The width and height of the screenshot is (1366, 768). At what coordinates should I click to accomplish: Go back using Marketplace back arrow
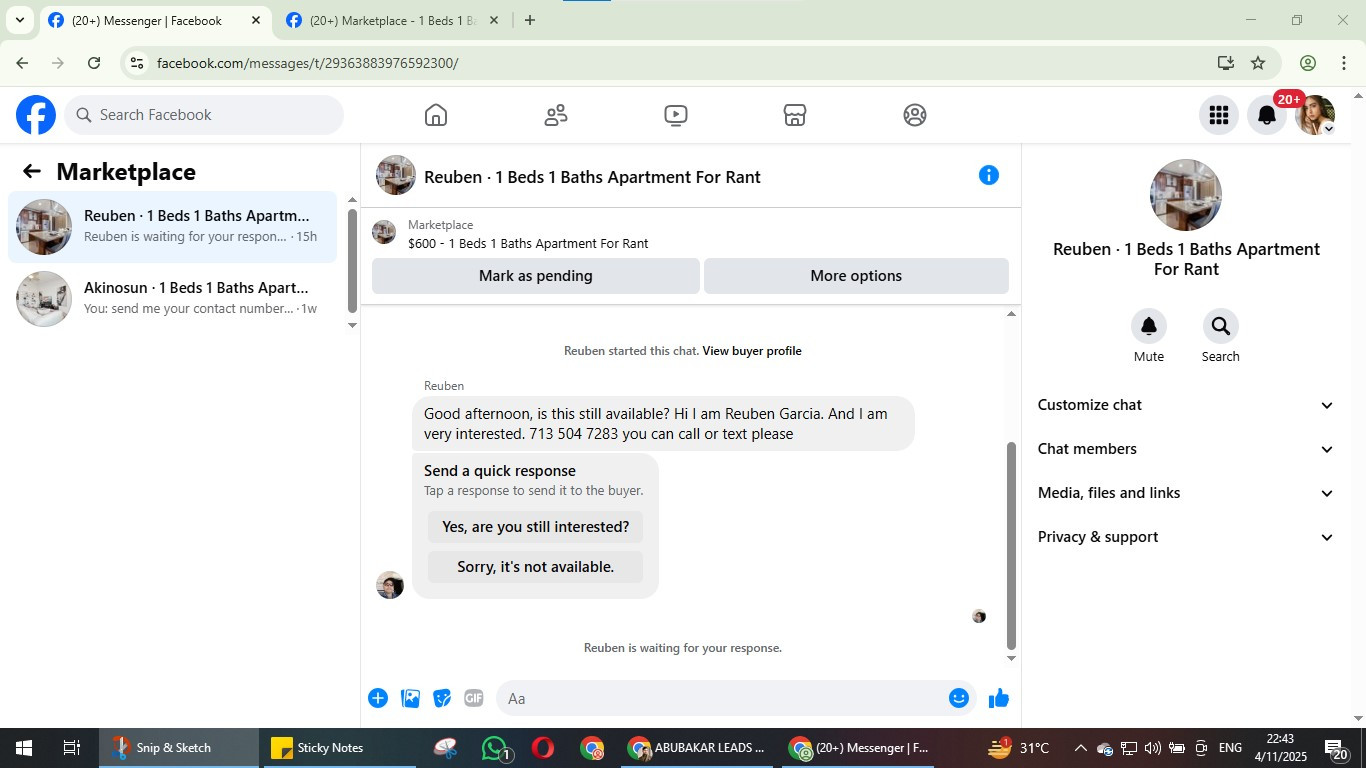(32, 172)
